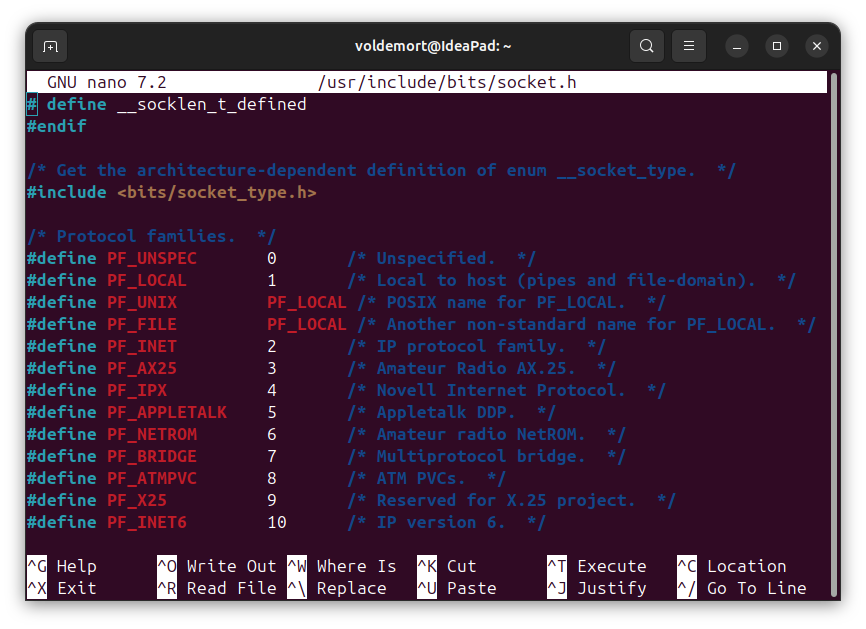Click the ^K Cut shortcut
Image resolution: width=866 pixels, height=629 pixels.
[x=447, y=567]
